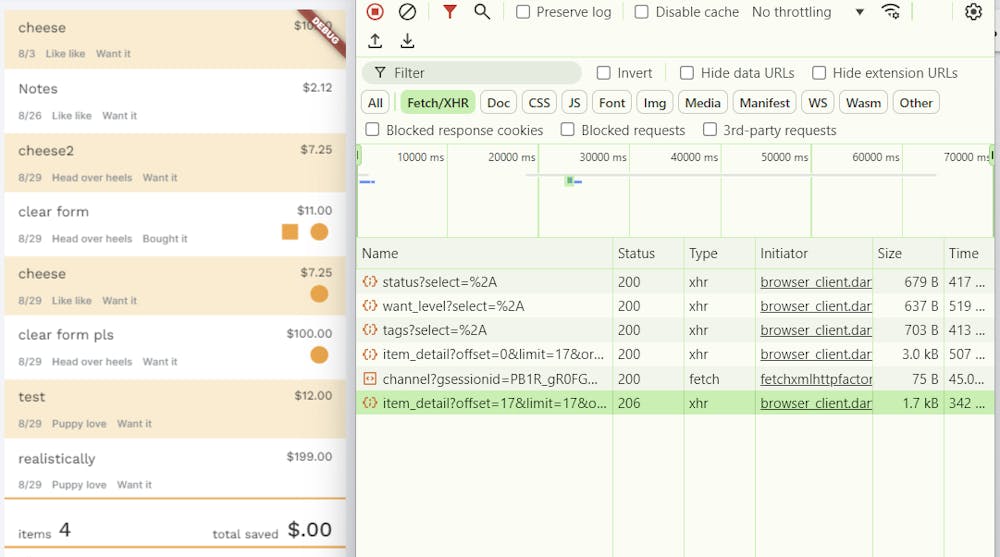The height and width of the screenshot is (557, 1000).
Task: Open network conditions wifi icon
Action: [890, 12]
